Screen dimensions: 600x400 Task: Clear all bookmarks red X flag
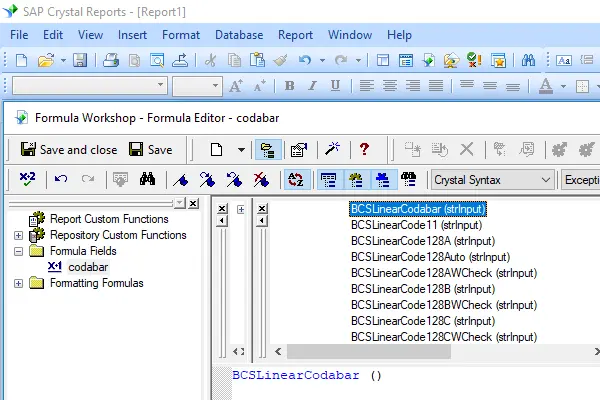point(261,180)
